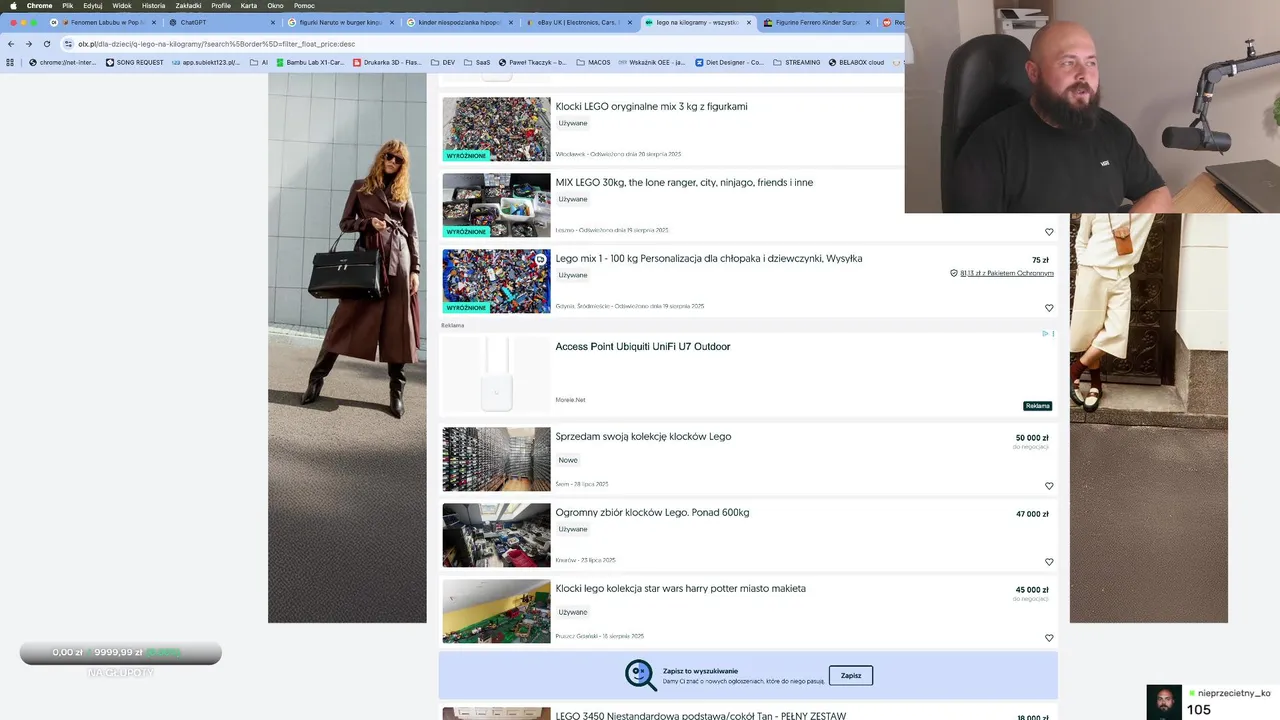This screenshot has height=720, width=1280.
Task: Open the 600kg collection thumbnail image
Action: [x=497, y=535]
